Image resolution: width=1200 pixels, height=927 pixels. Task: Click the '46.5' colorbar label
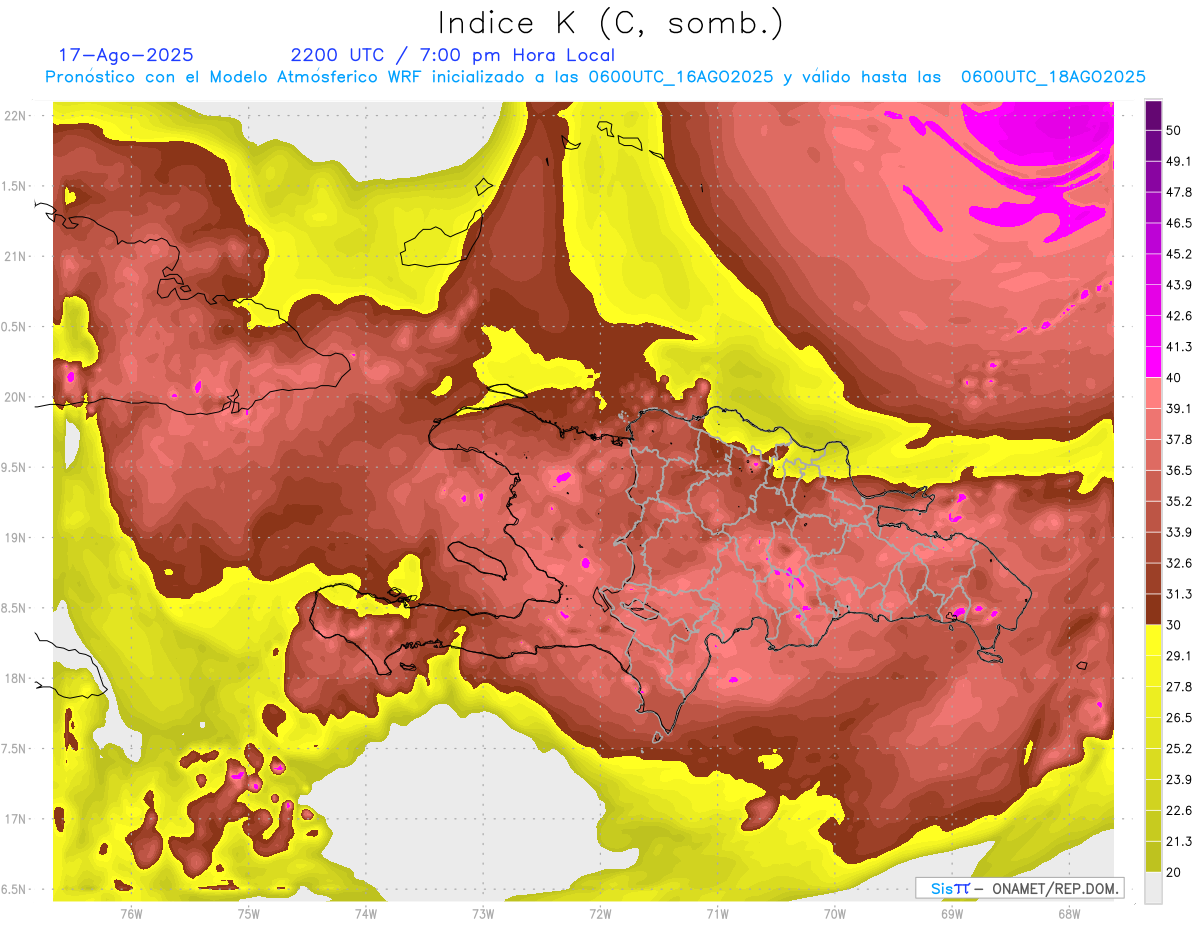point(1179,223)
